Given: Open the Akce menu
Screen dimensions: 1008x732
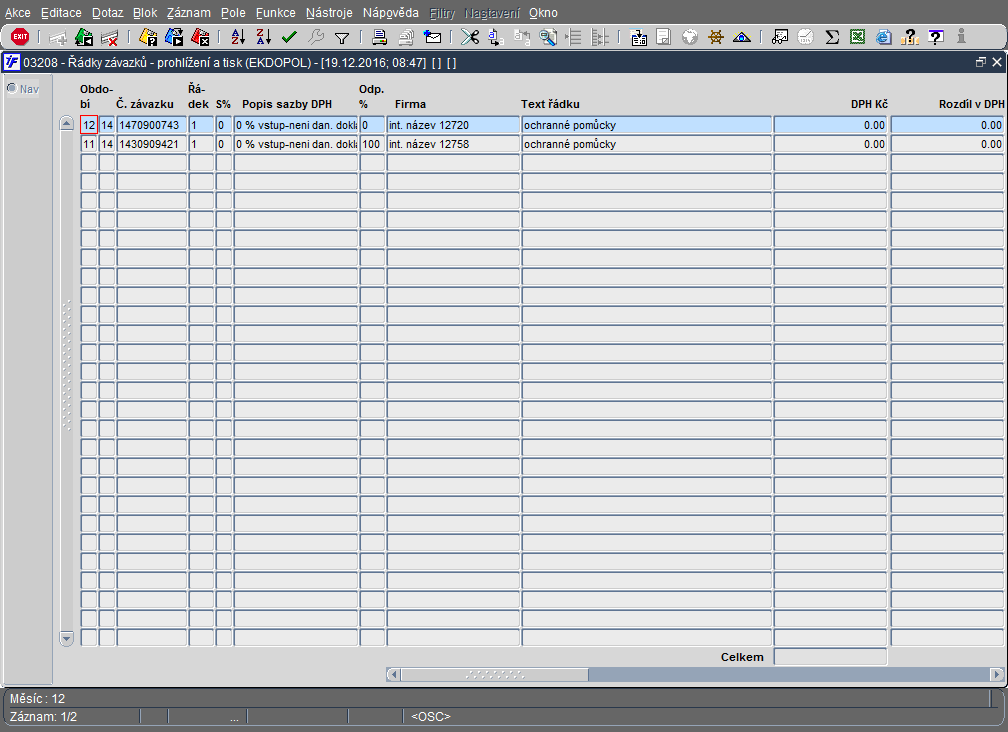Looking at the screenshot, I should click(18, 13).
